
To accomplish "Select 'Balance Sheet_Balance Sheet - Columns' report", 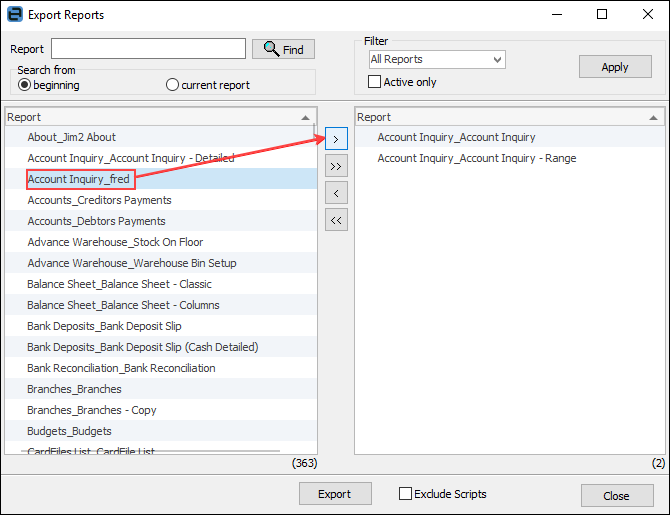I will (x=161, y=304).
